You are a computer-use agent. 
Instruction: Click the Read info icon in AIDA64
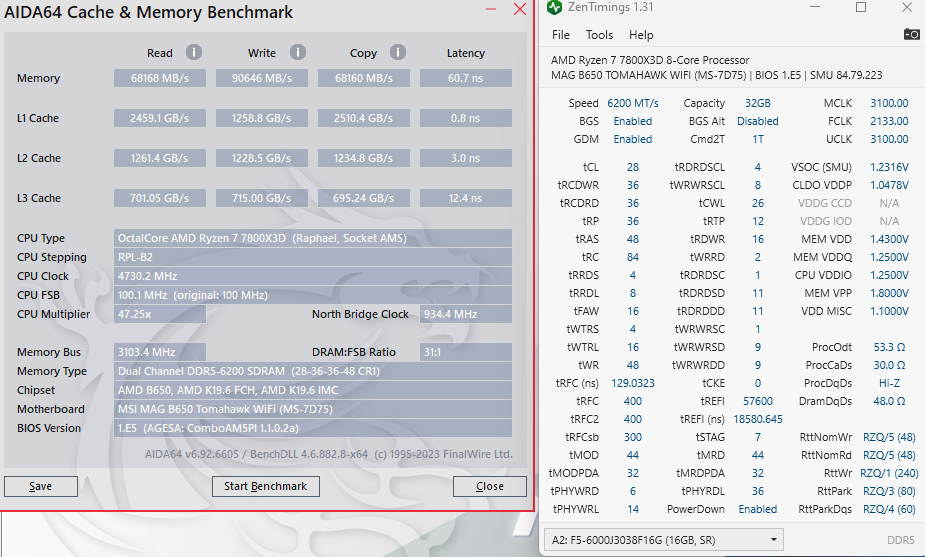pyautogui.click(x=194, y=53)
